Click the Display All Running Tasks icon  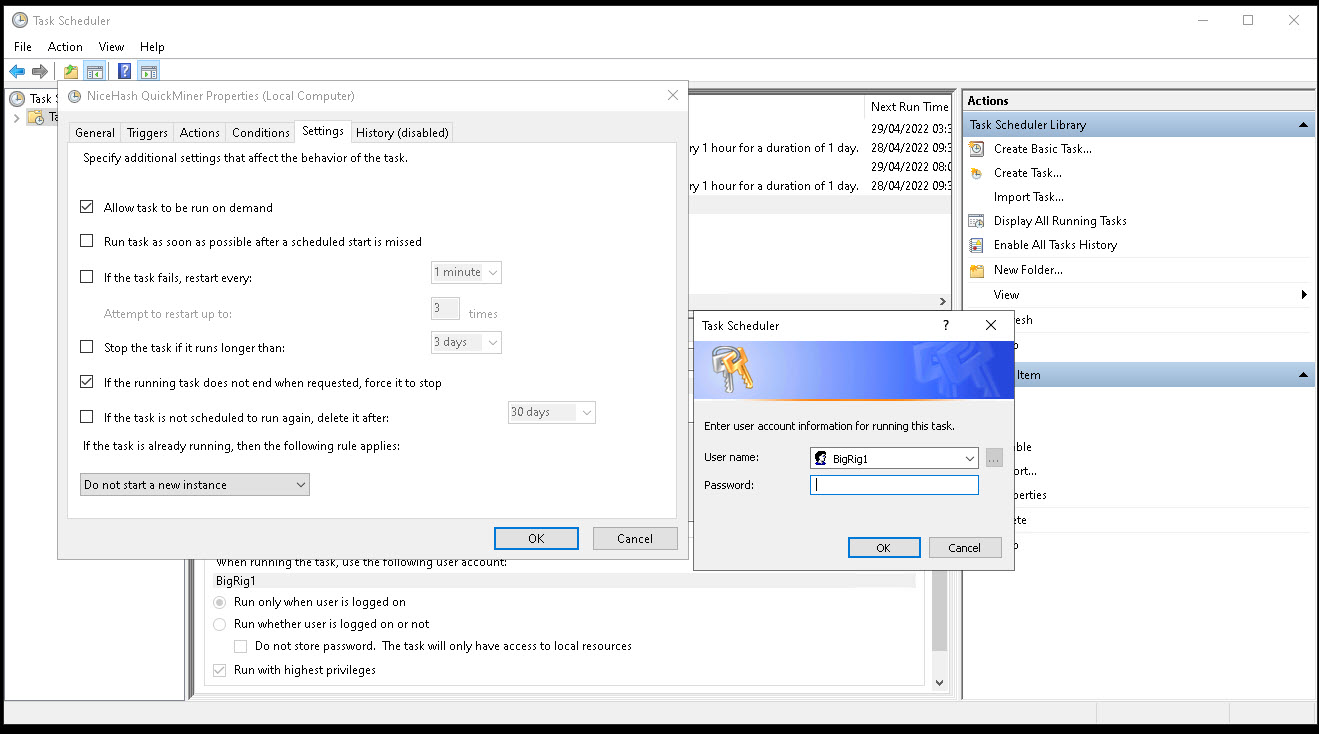pos(975,220)
